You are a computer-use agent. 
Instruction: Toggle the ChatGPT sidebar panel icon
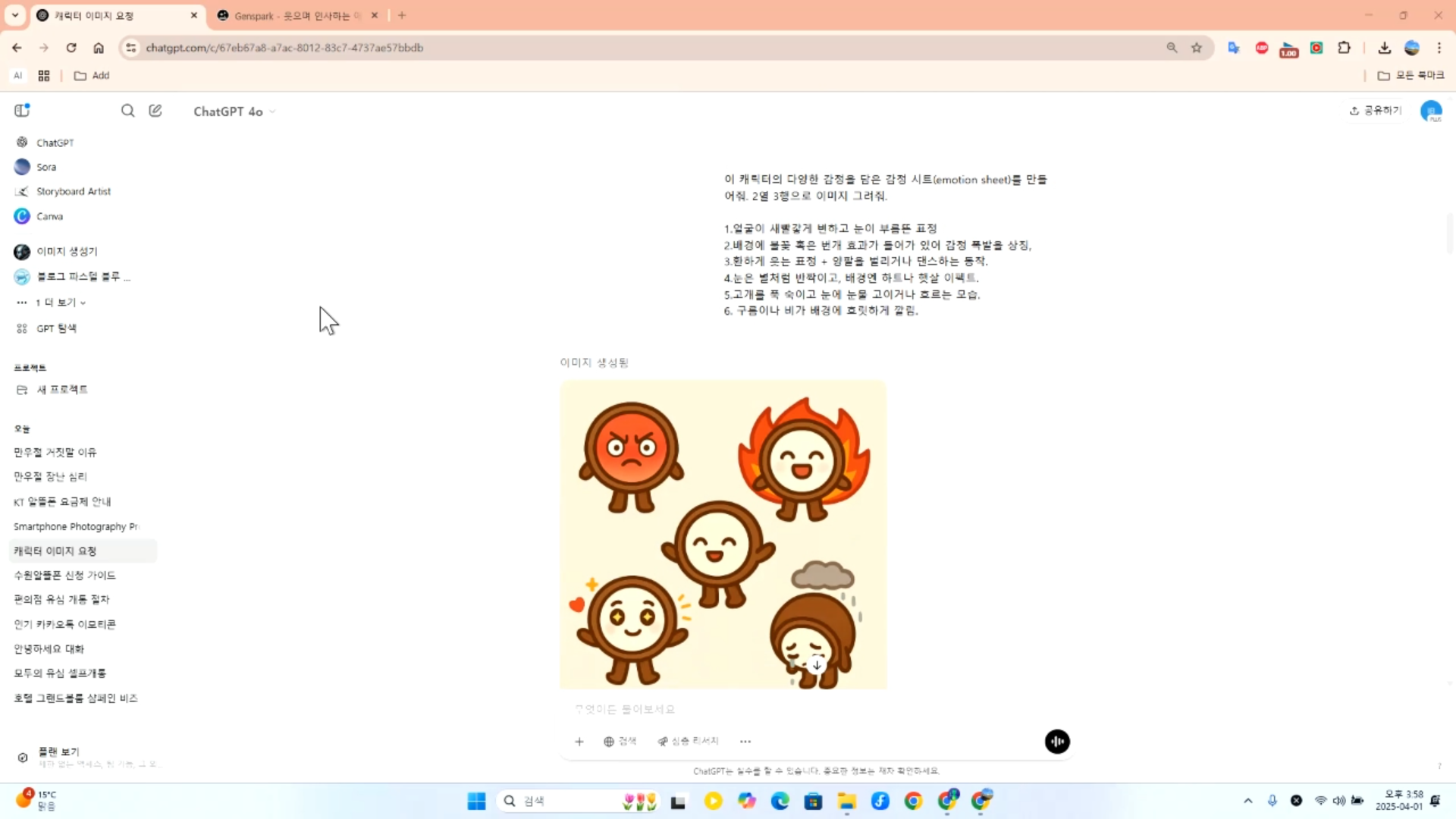click(22, 111)
